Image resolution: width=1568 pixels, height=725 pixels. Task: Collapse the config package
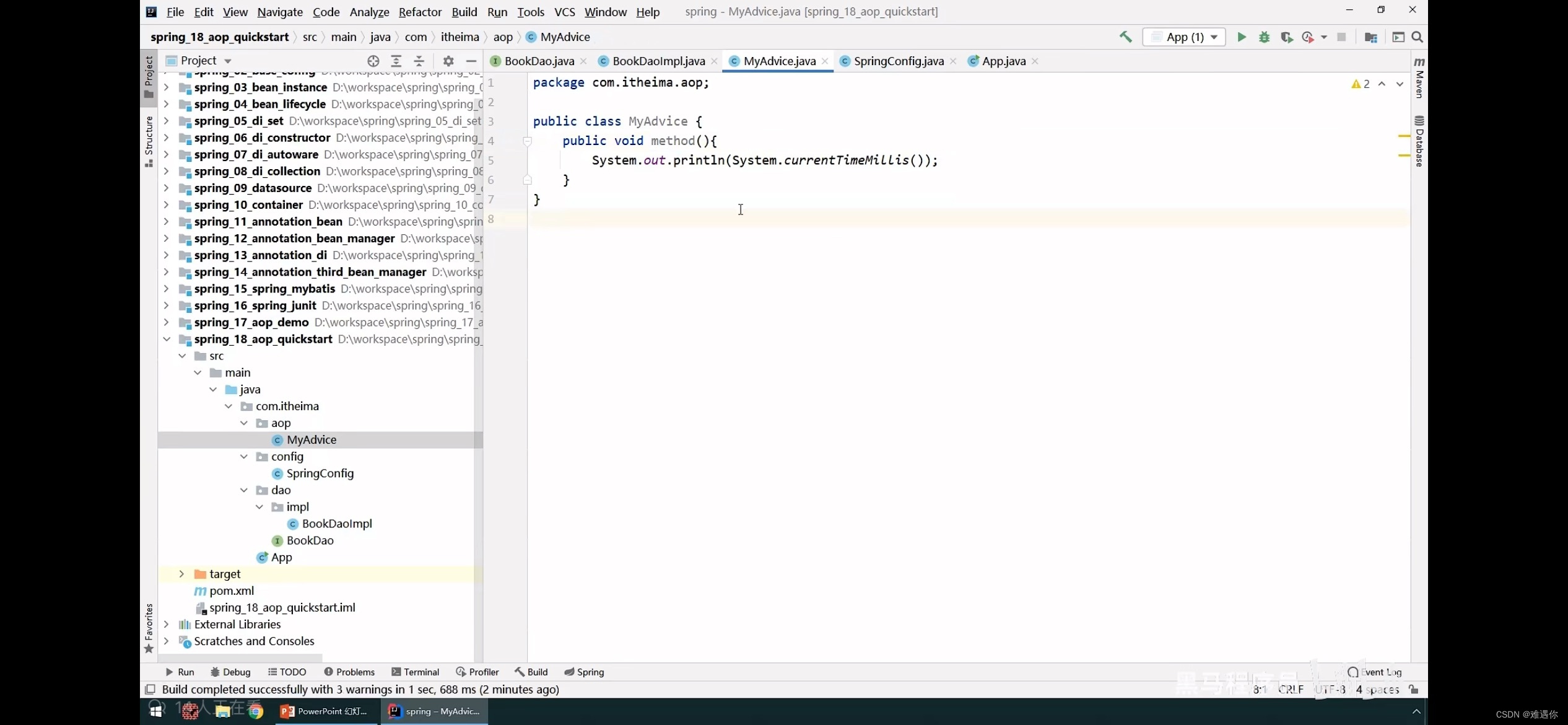(244, 456)
